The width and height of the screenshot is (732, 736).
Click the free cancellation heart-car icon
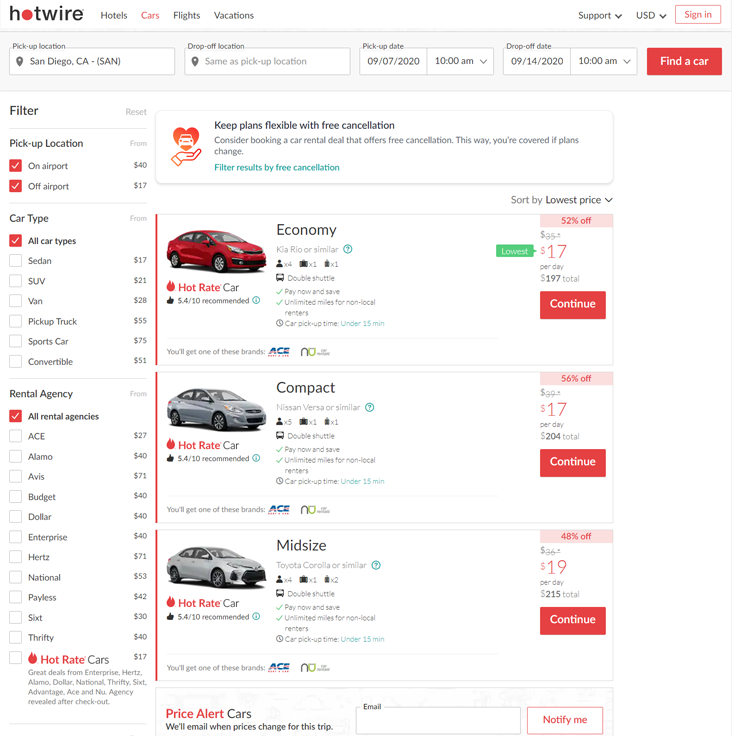click(x=186, y=146)
